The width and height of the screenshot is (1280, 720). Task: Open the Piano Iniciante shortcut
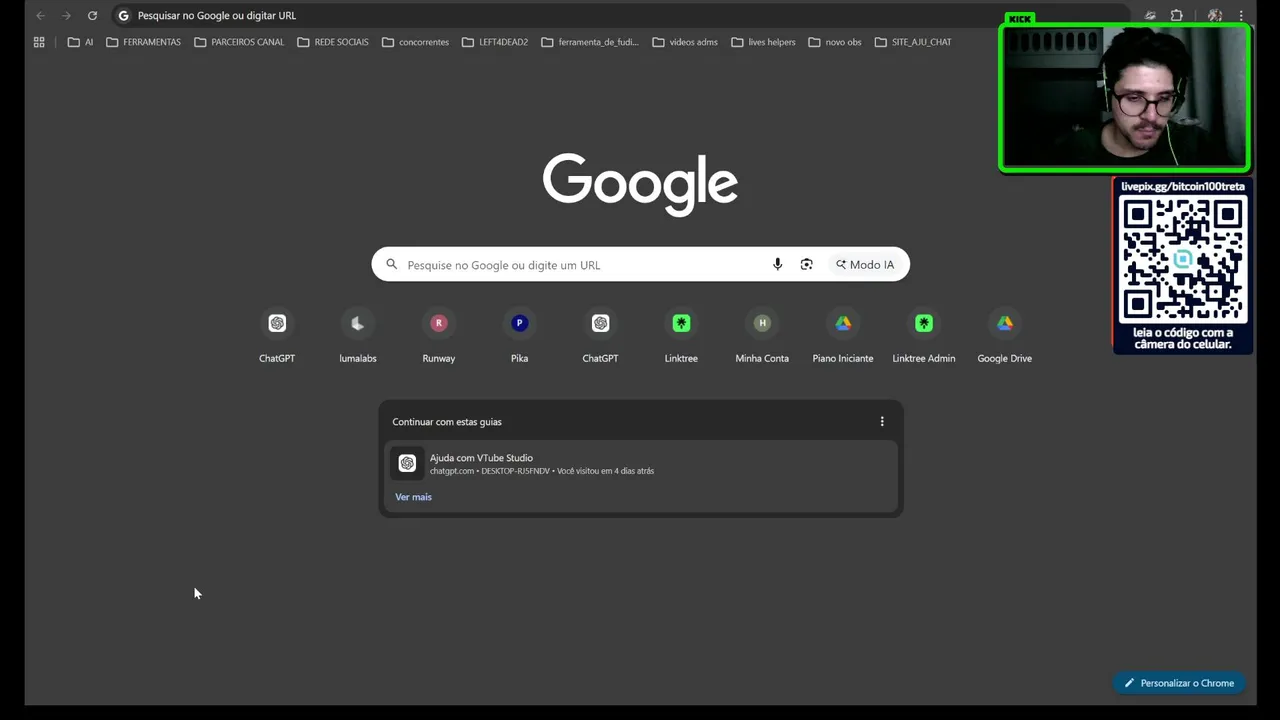843,336
